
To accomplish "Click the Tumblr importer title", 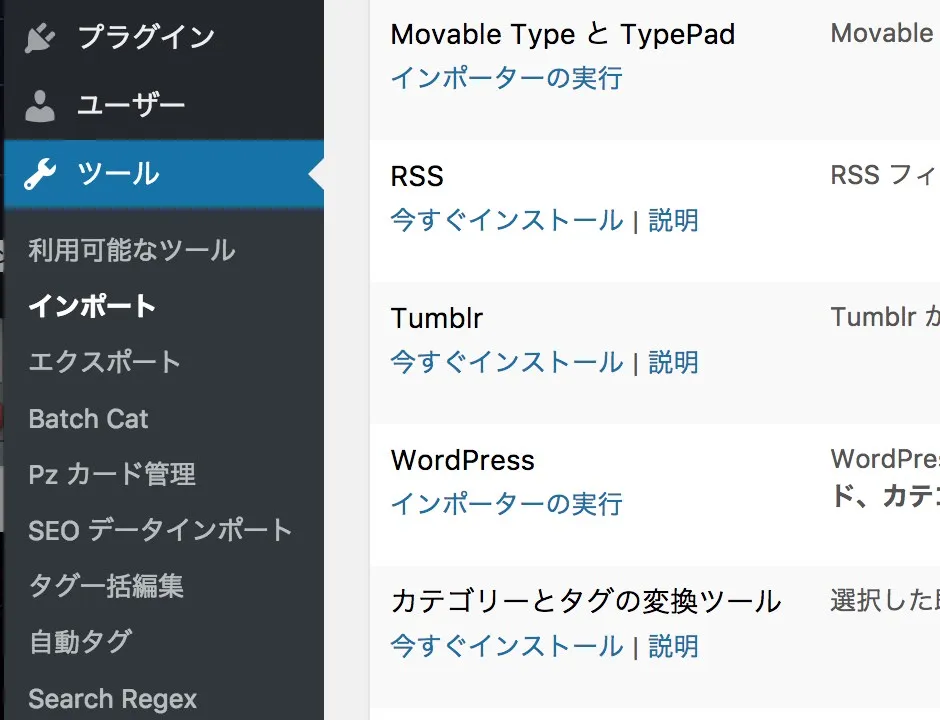I will 436,318.
